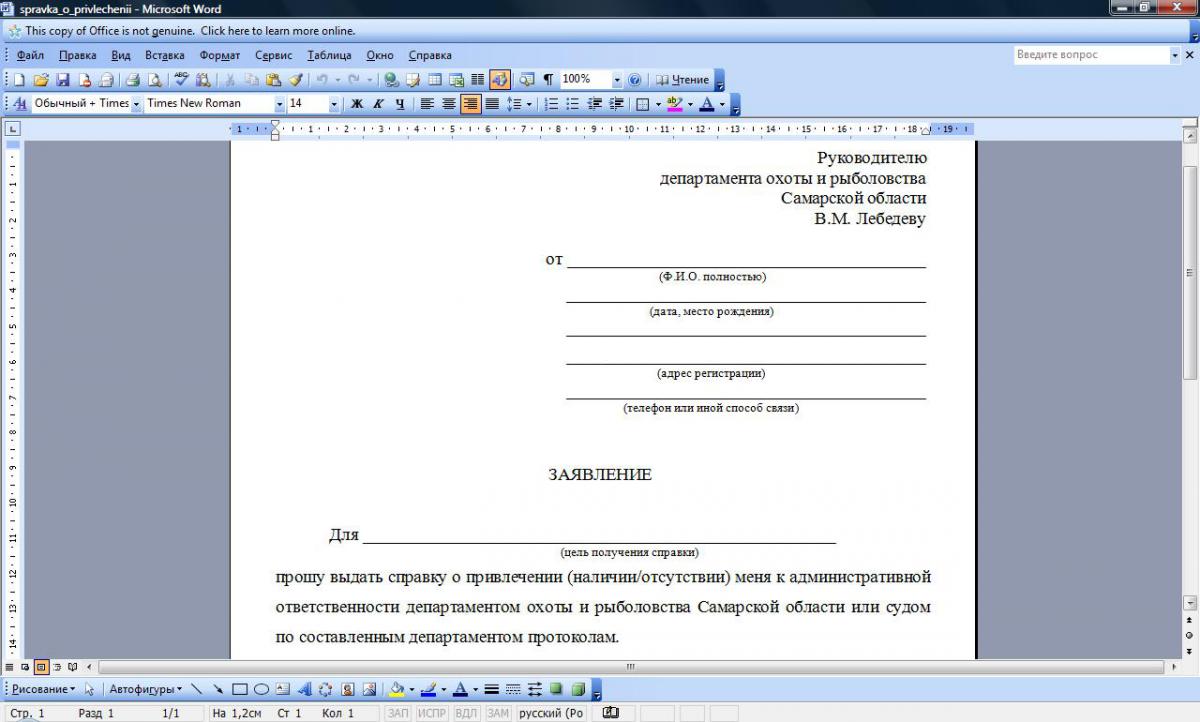Click the Чтение reading mode button
This screenshot has width=1200, height=722.
682,80
